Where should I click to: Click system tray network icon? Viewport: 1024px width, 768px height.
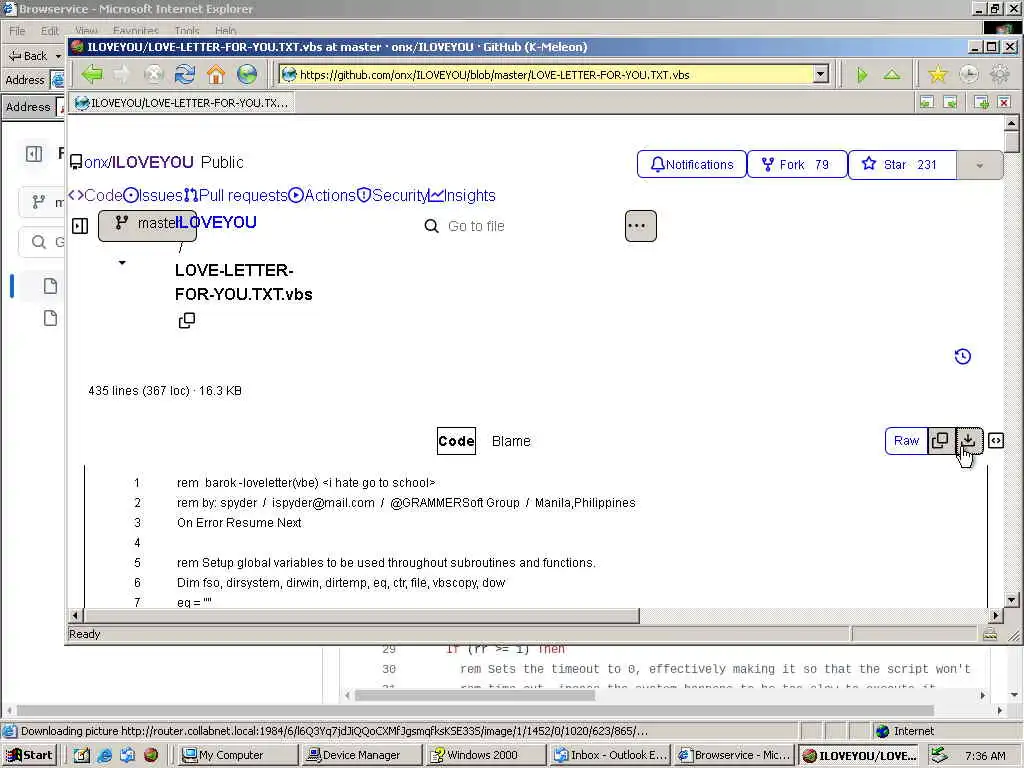click(938, 755)
